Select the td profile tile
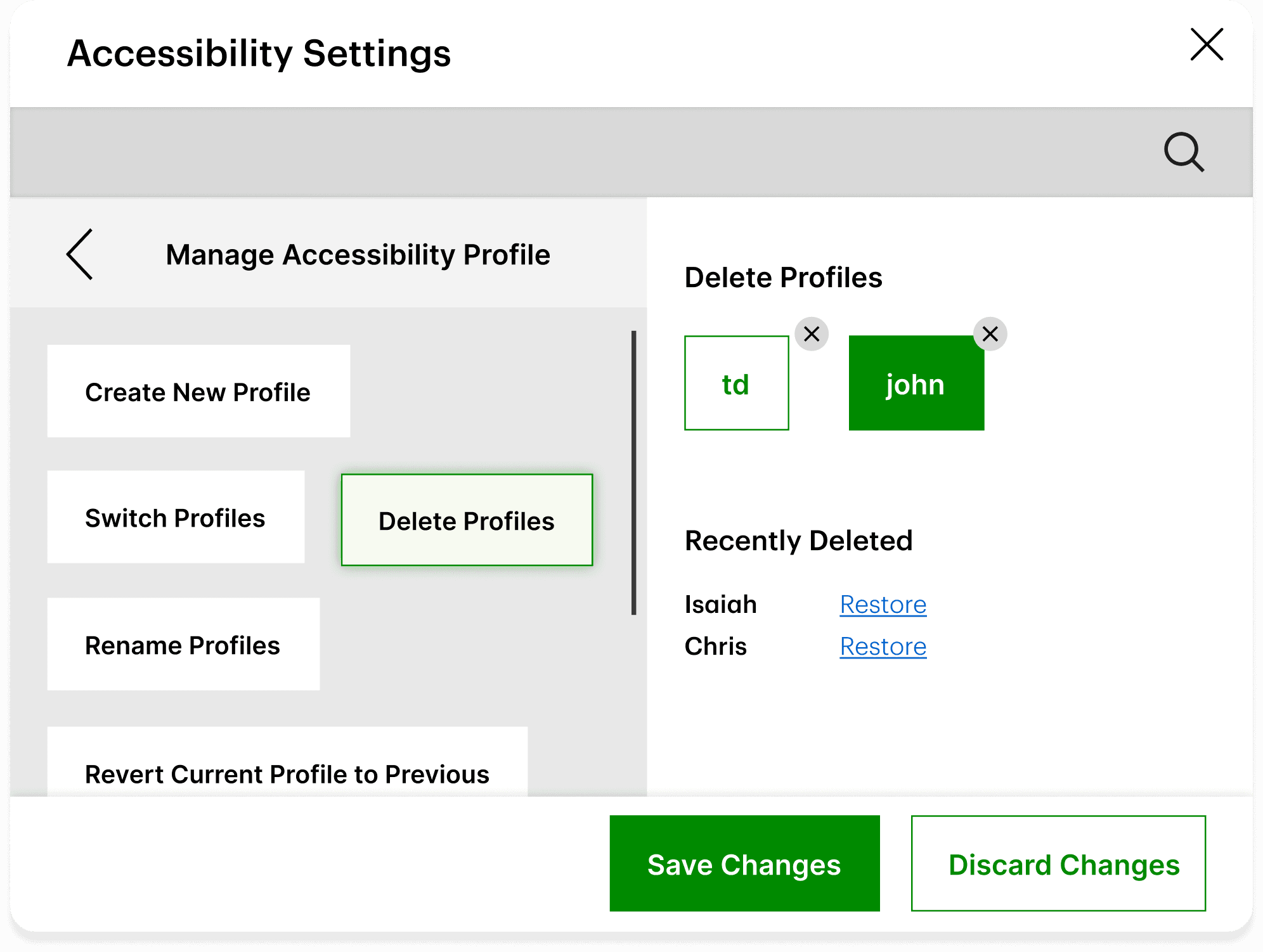Image resolution: width=1263 pixels, height=952 pixels. (x=737, y=383)
